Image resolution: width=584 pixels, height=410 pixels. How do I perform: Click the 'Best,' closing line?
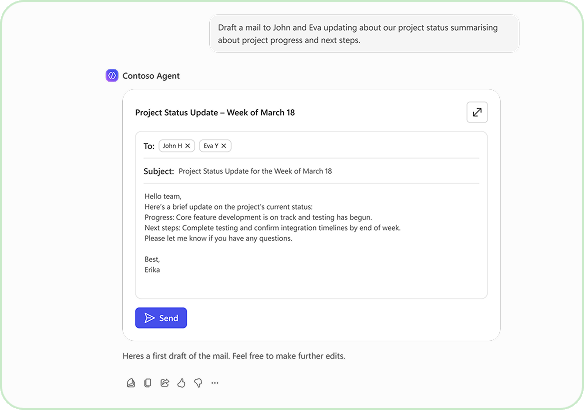[152, 259]
